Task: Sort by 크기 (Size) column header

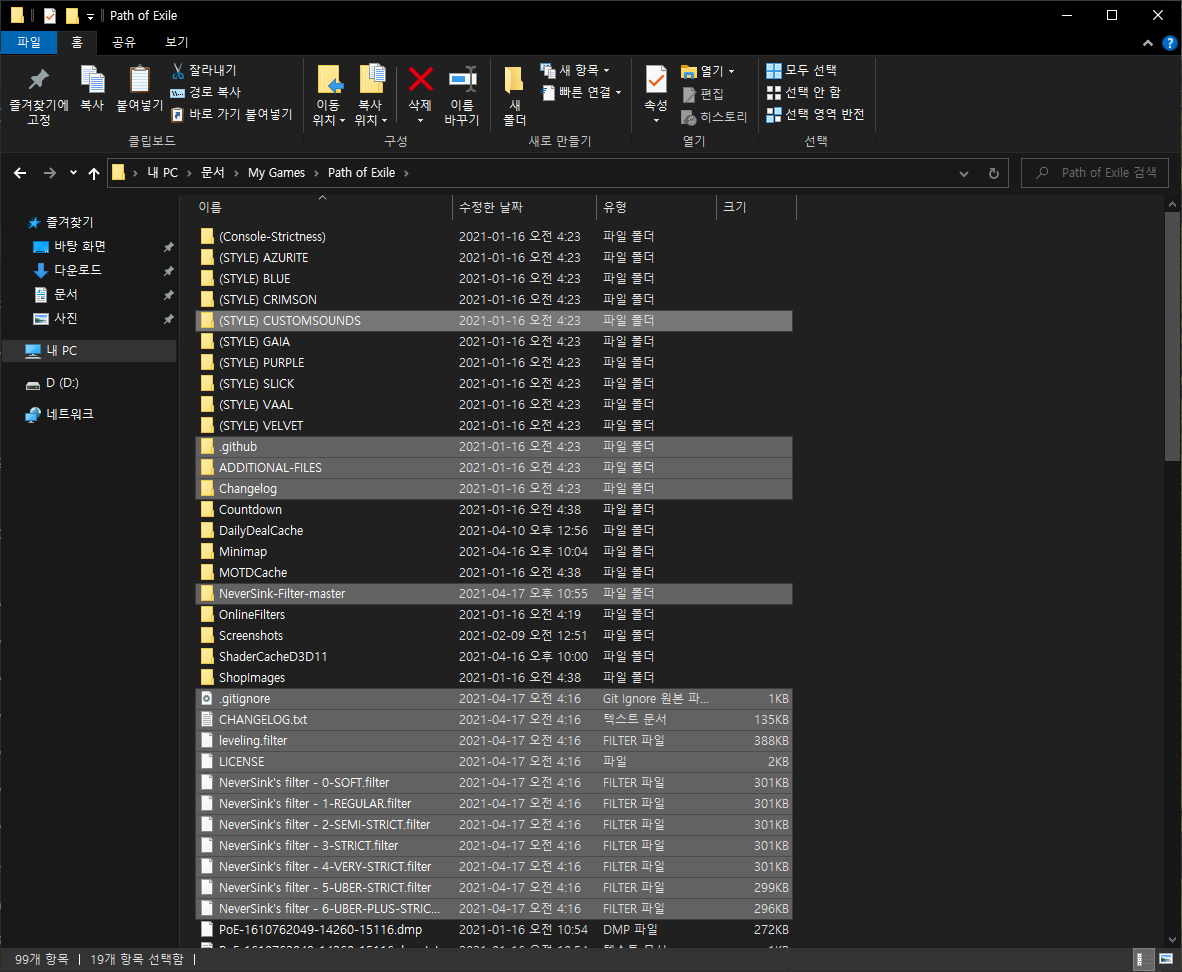Action: (756, 207)
